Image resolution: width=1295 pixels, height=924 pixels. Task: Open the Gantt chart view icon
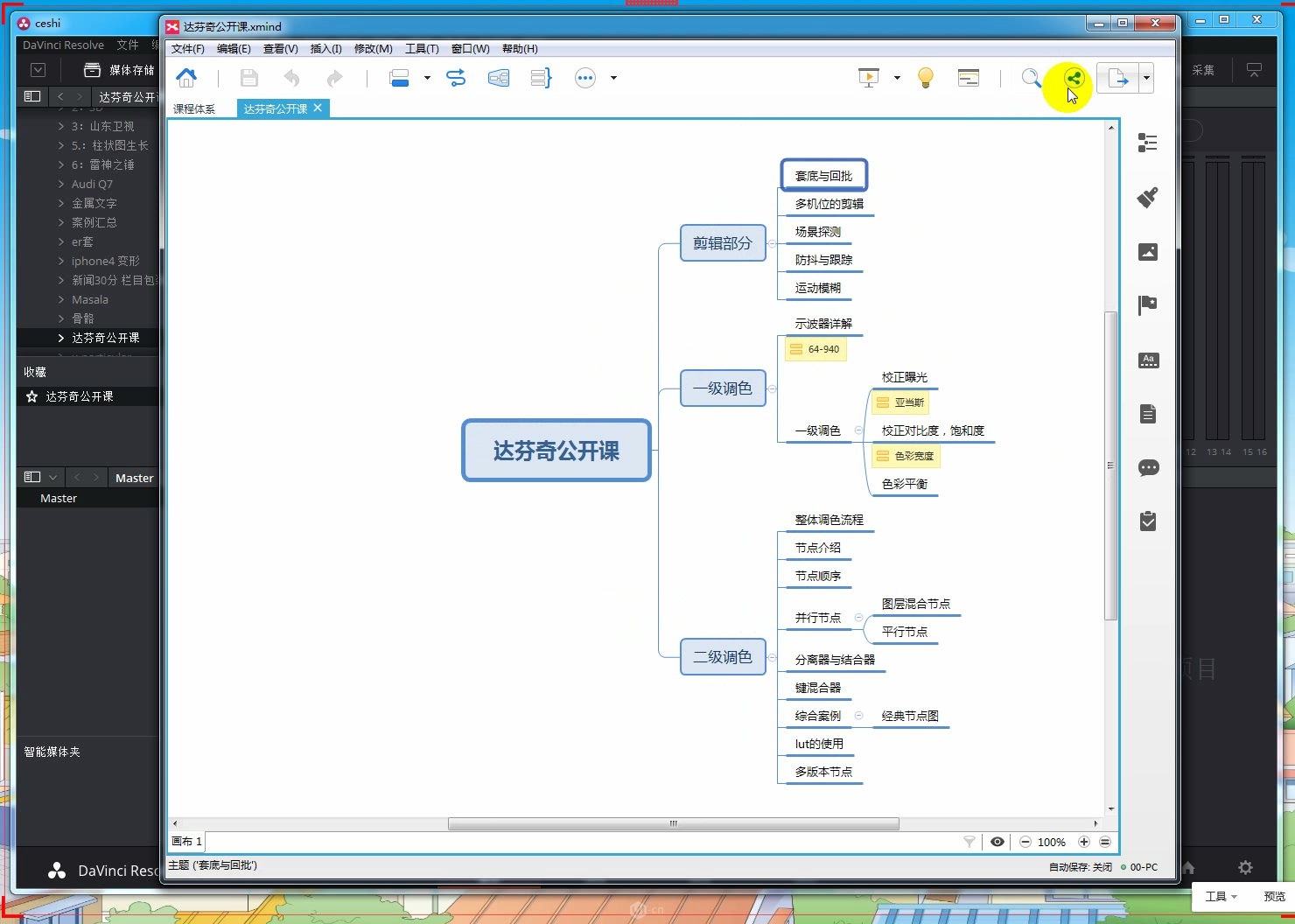969,78
